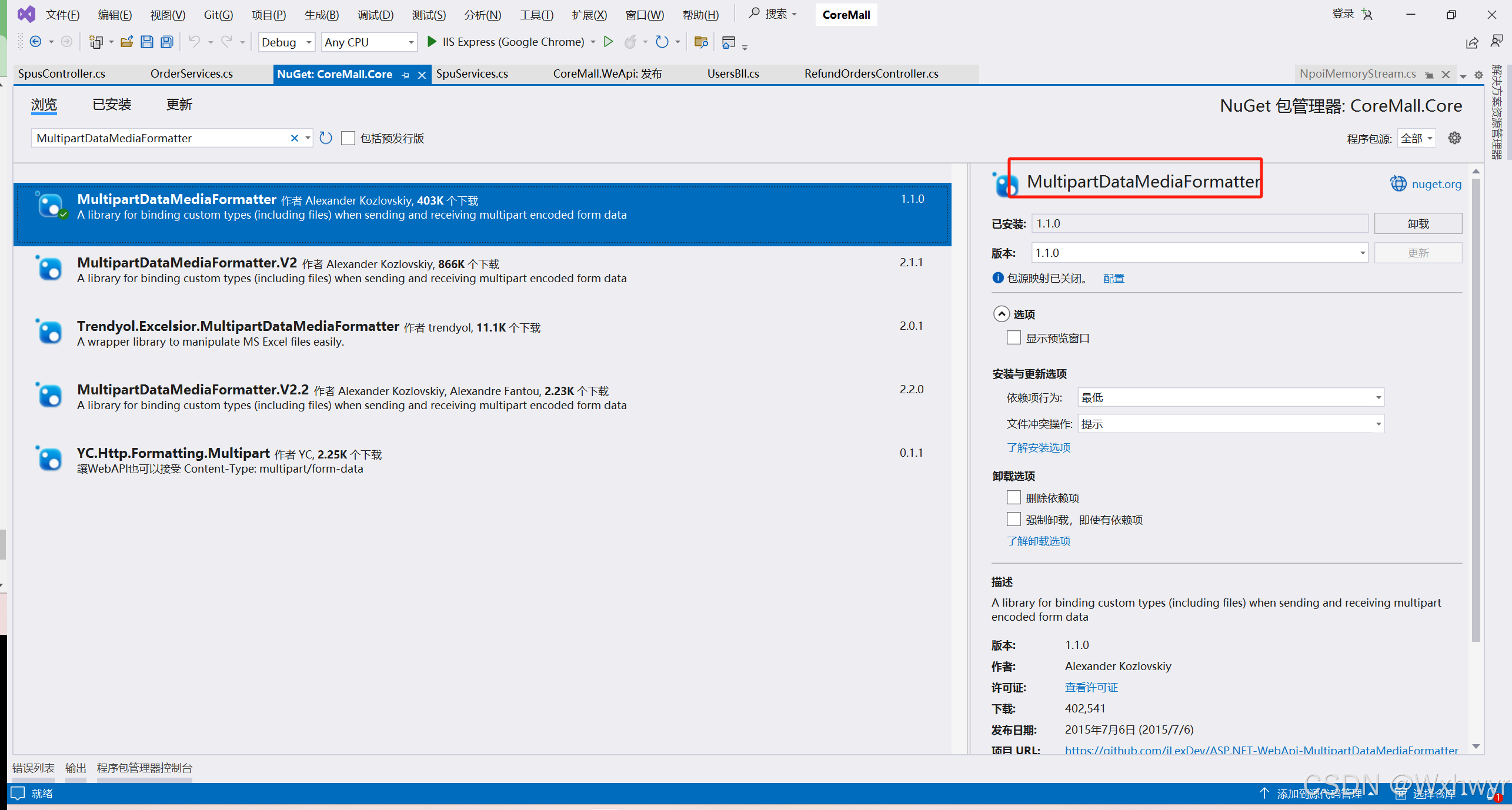Refresh NuGet search results icon

326,138
